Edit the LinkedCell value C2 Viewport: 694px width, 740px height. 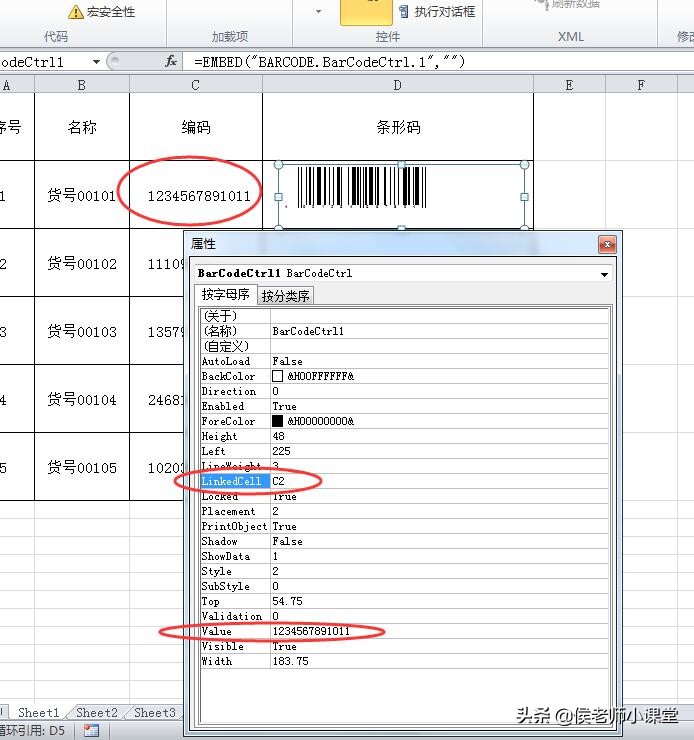point(439,481)
